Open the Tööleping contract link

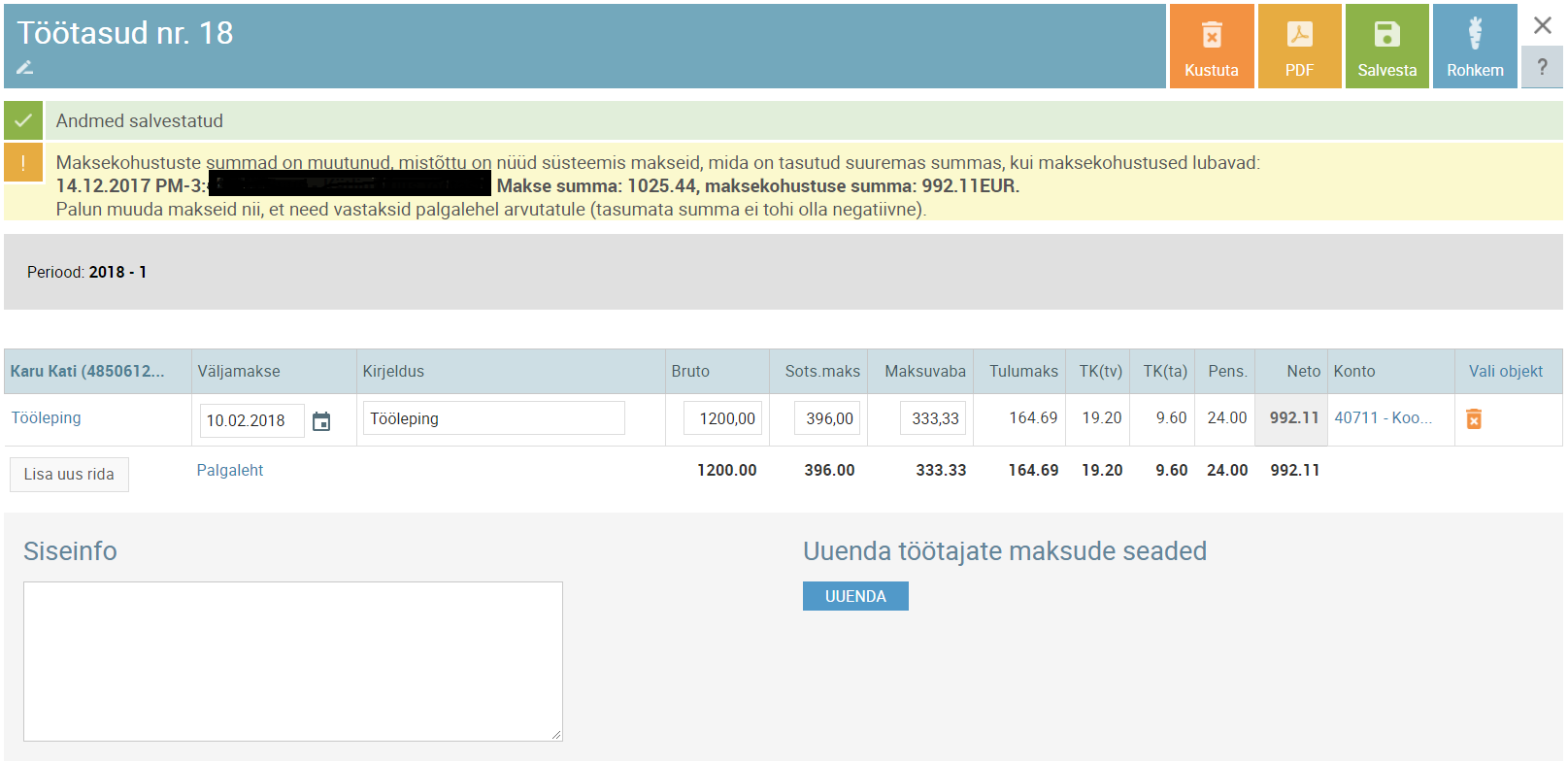46,417
